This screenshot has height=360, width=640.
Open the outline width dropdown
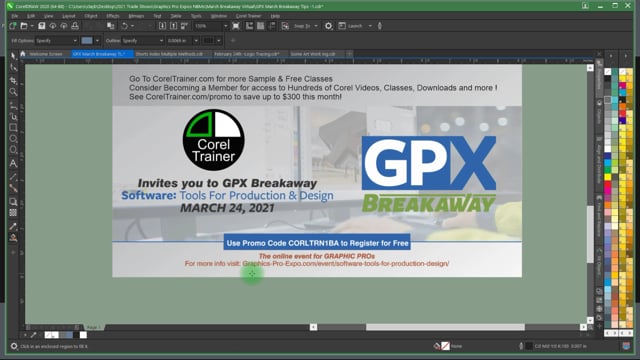click(196, 41)
